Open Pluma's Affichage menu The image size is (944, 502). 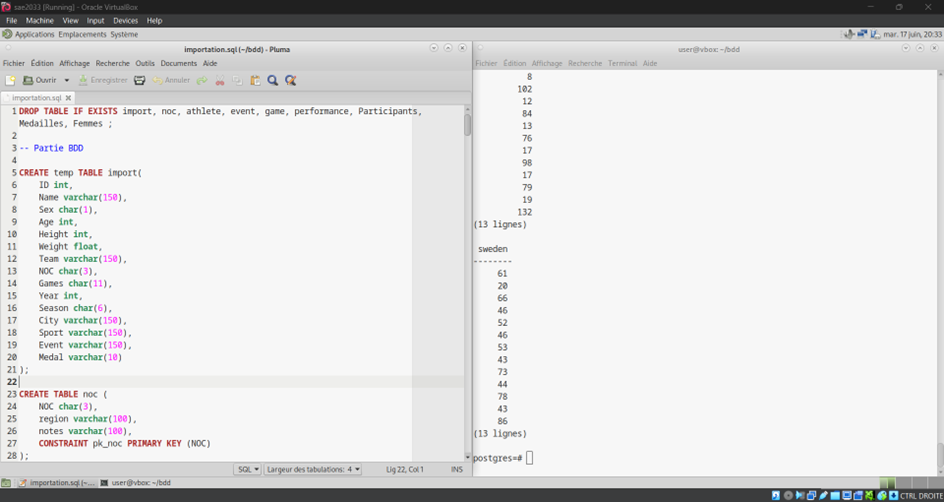pyautogui.click(x=75, y=63)
